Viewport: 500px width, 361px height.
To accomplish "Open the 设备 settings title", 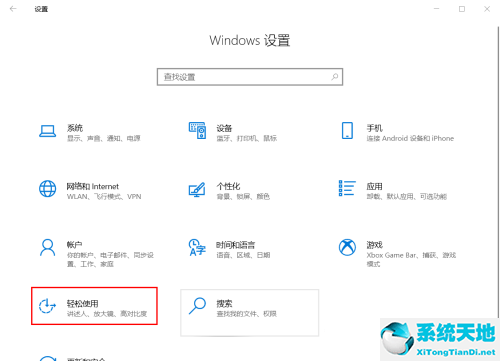I will pyautogui.click(x=224, y=128).
